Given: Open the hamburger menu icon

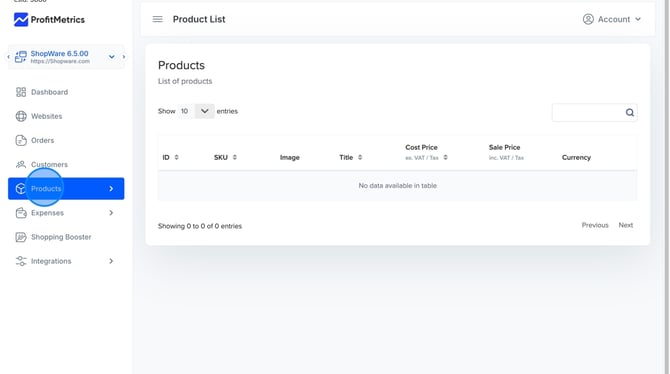Looking at the screenshot, I should click(158, 19).
